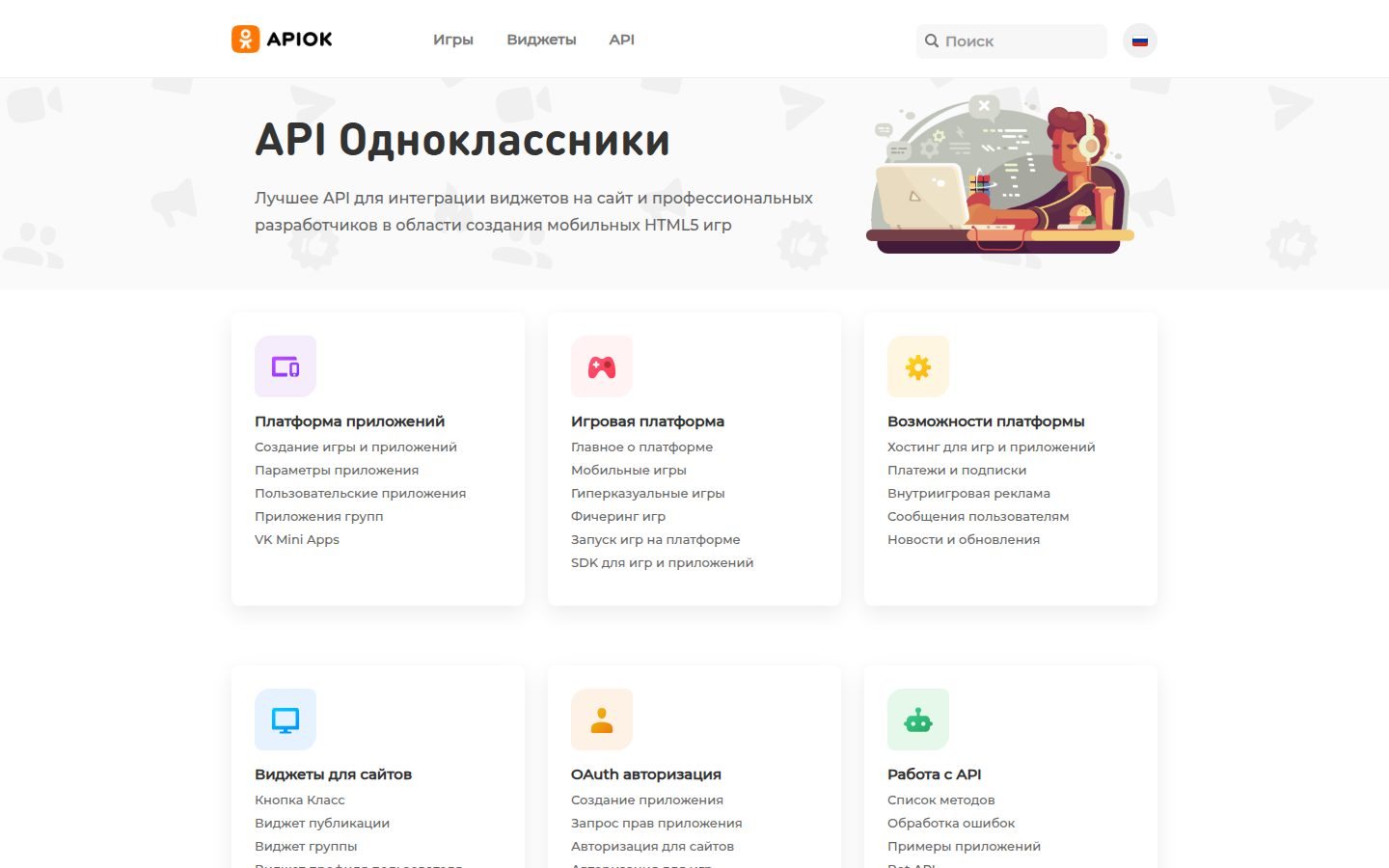Open Хостинг для игр и приложений link
The height and width of the screenshot is (868, 1389).
click(x=991, y=447)
